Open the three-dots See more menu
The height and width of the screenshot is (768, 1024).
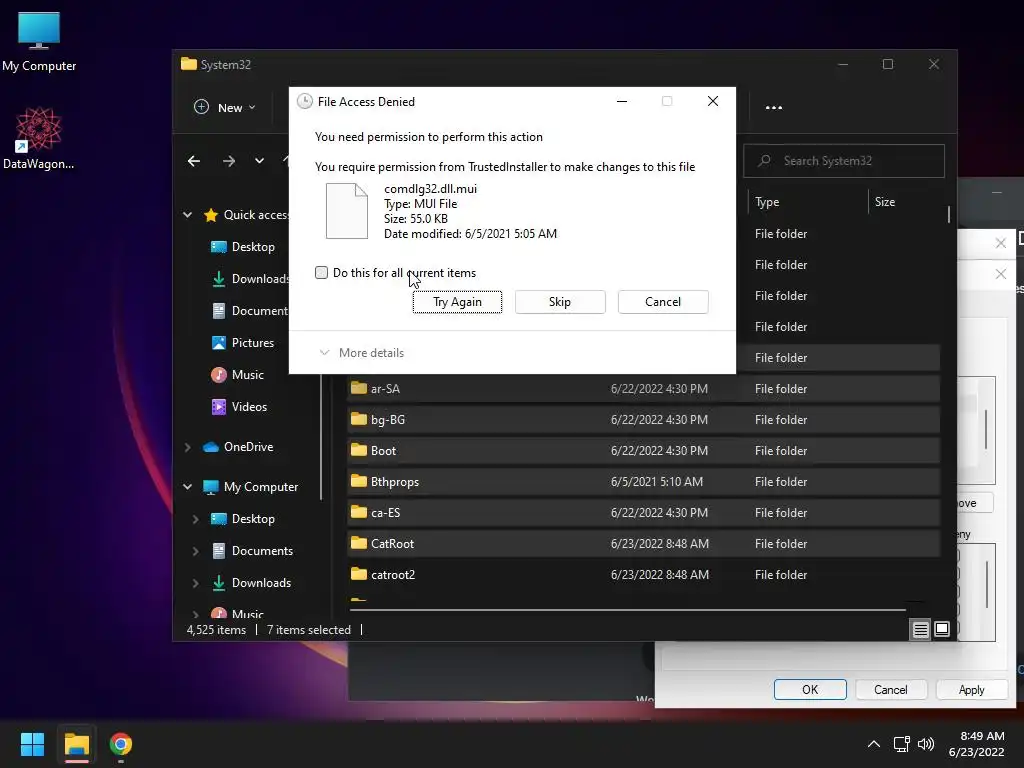(774, 108)
